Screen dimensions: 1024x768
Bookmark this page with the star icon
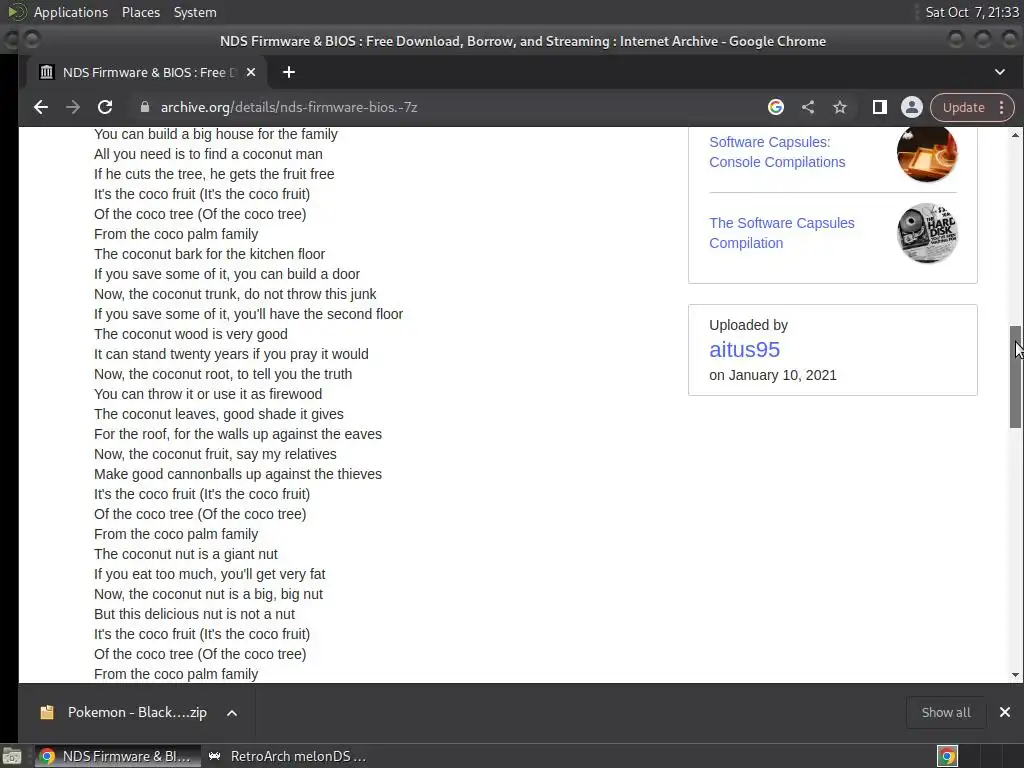click(840, 107)
